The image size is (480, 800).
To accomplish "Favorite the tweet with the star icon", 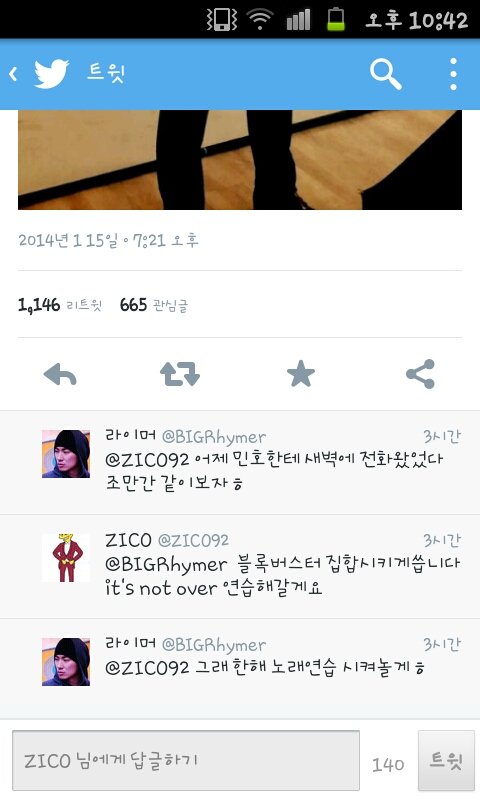I will tap(300, 374).
